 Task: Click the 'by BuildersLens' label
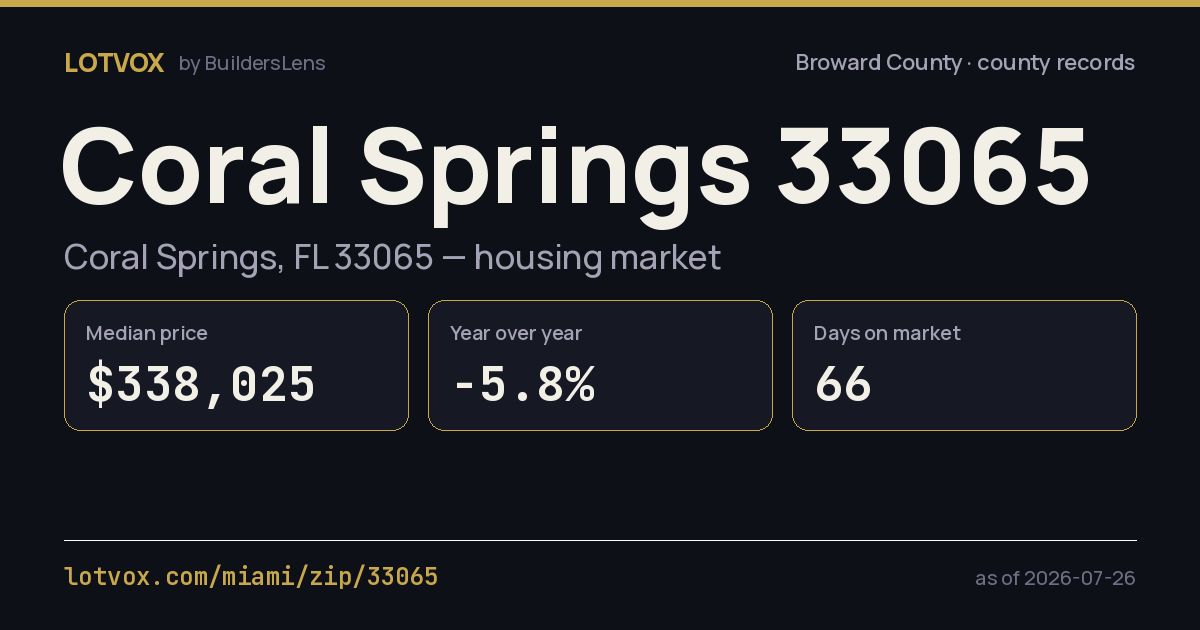coord(252,63)
